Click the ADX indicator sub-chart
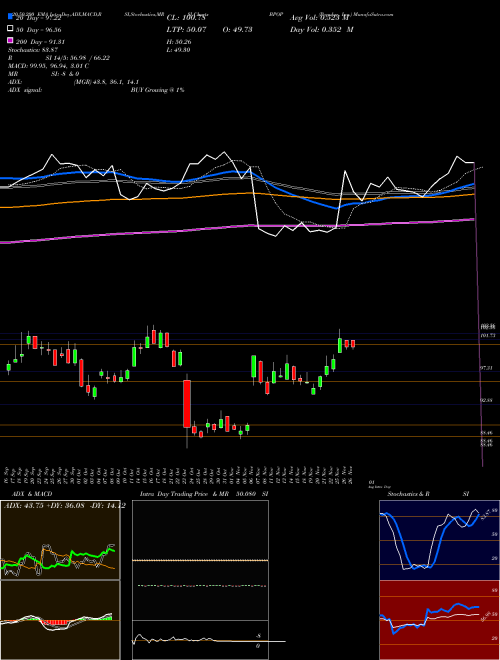Image resolution: width=500 pixels, height=660 pixels. coord(60,540)
